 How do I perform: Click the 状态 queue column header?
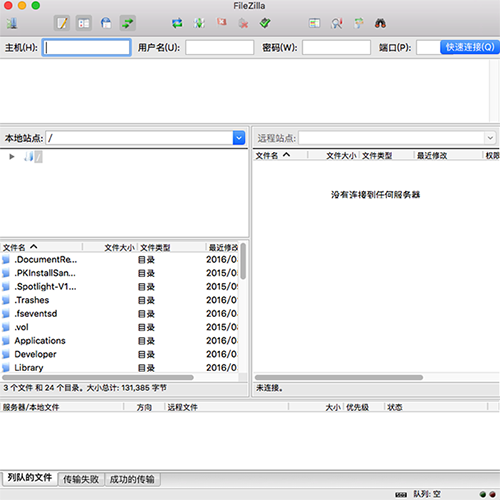(x=436, y=407)
